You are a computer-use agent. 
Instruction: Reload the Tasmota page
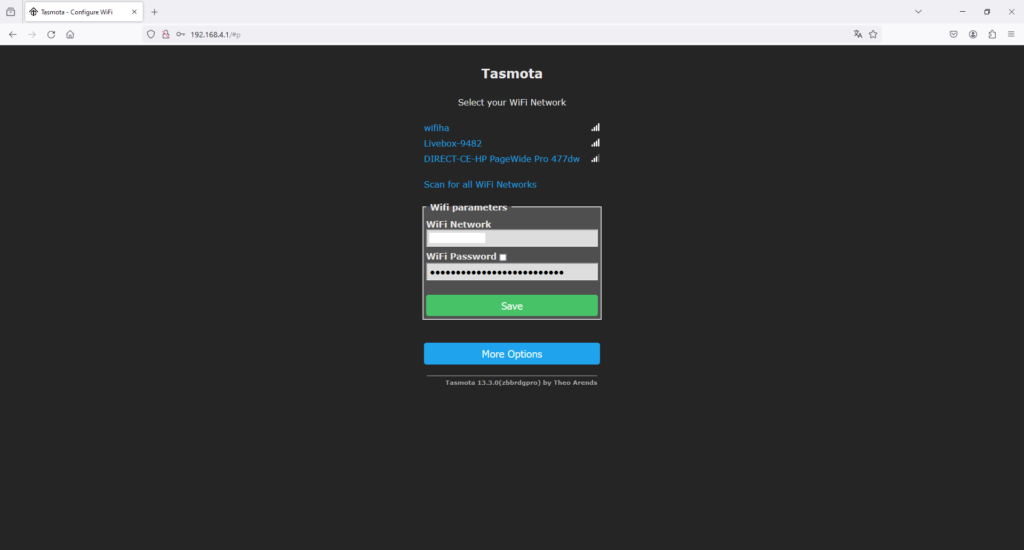click(x=51, y=35)
